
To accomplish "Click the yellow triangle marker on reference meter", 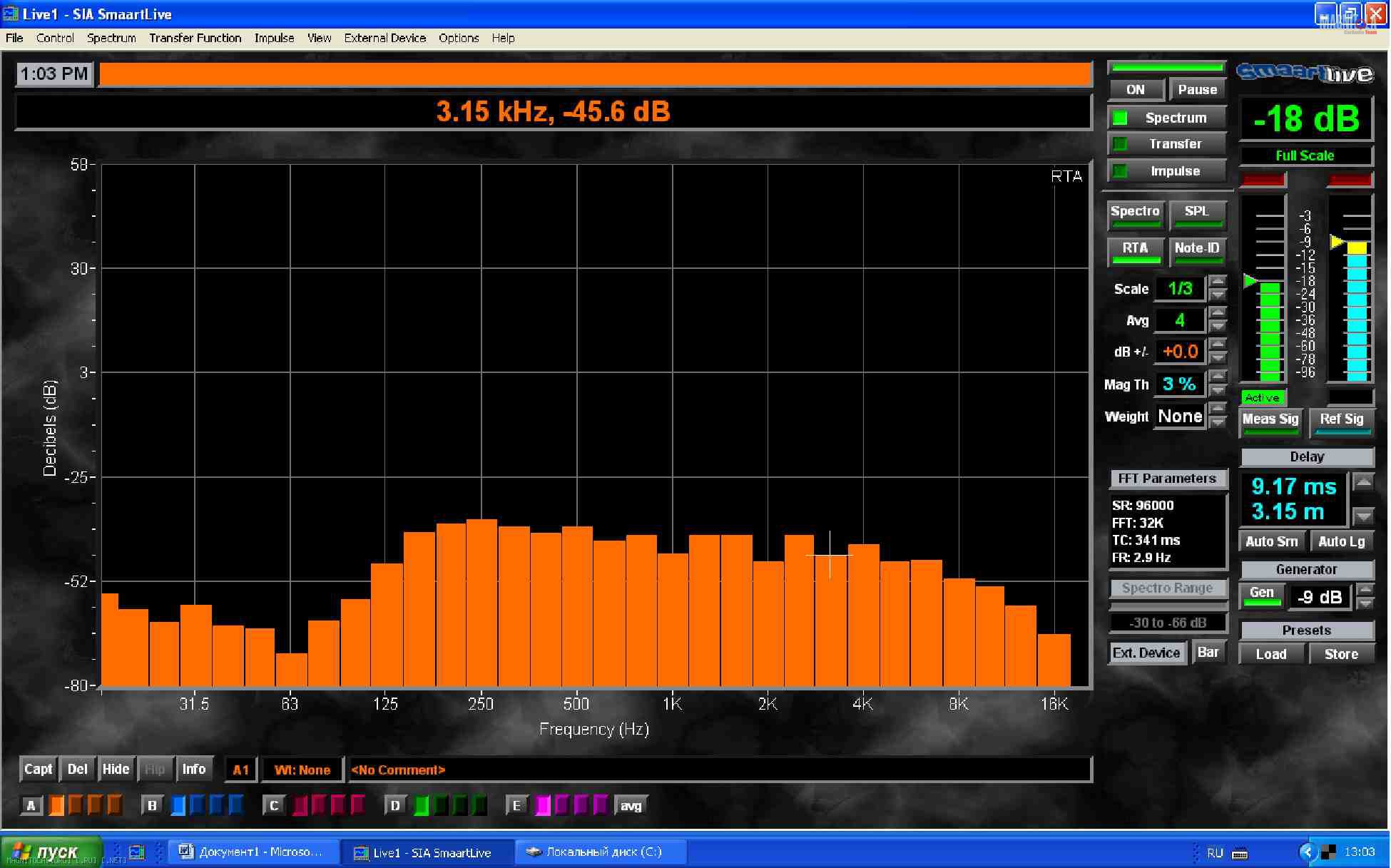I will coord(1337,242).
